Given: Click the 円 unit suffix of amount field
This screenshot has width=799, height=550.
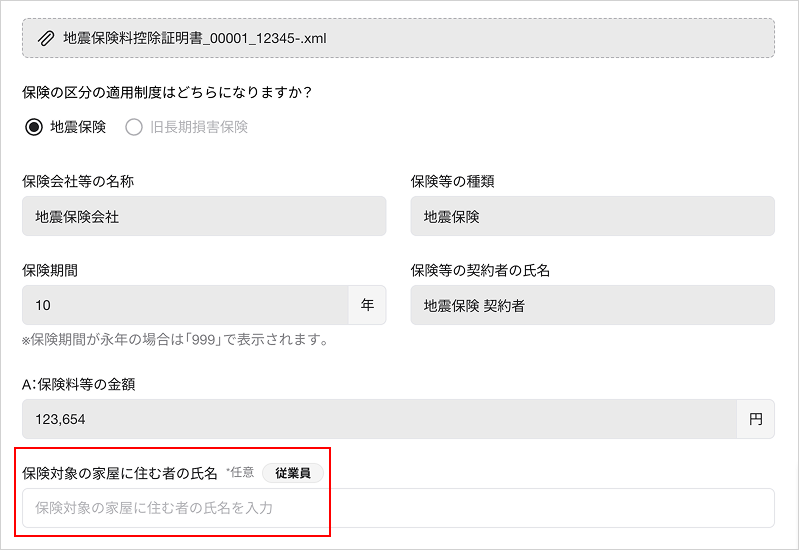Looking at the screenshot, I should pyautogui.click(x=755, y=419).
